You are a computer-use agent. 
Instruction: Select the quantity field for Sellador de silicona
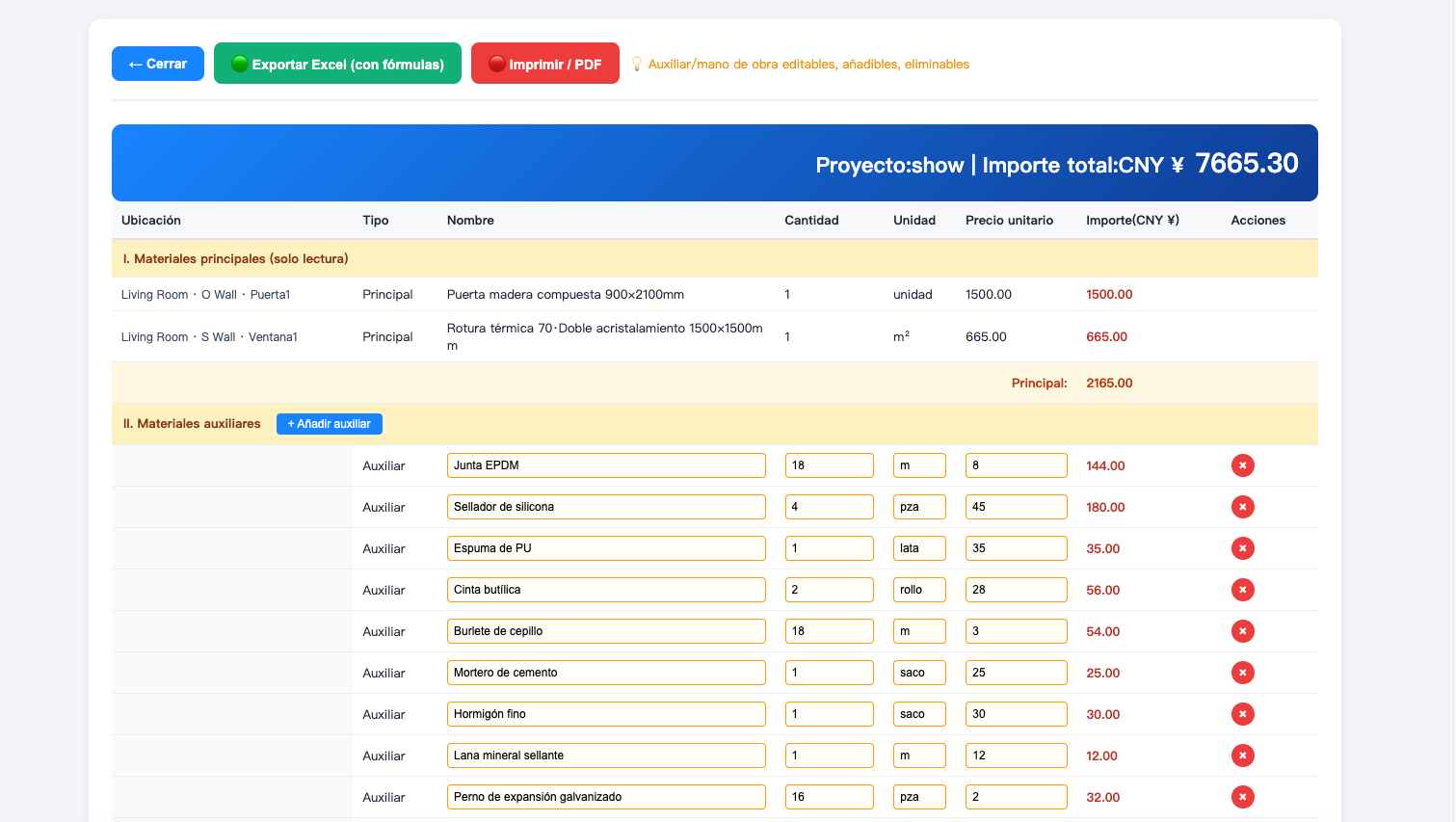tap(830, 507)
